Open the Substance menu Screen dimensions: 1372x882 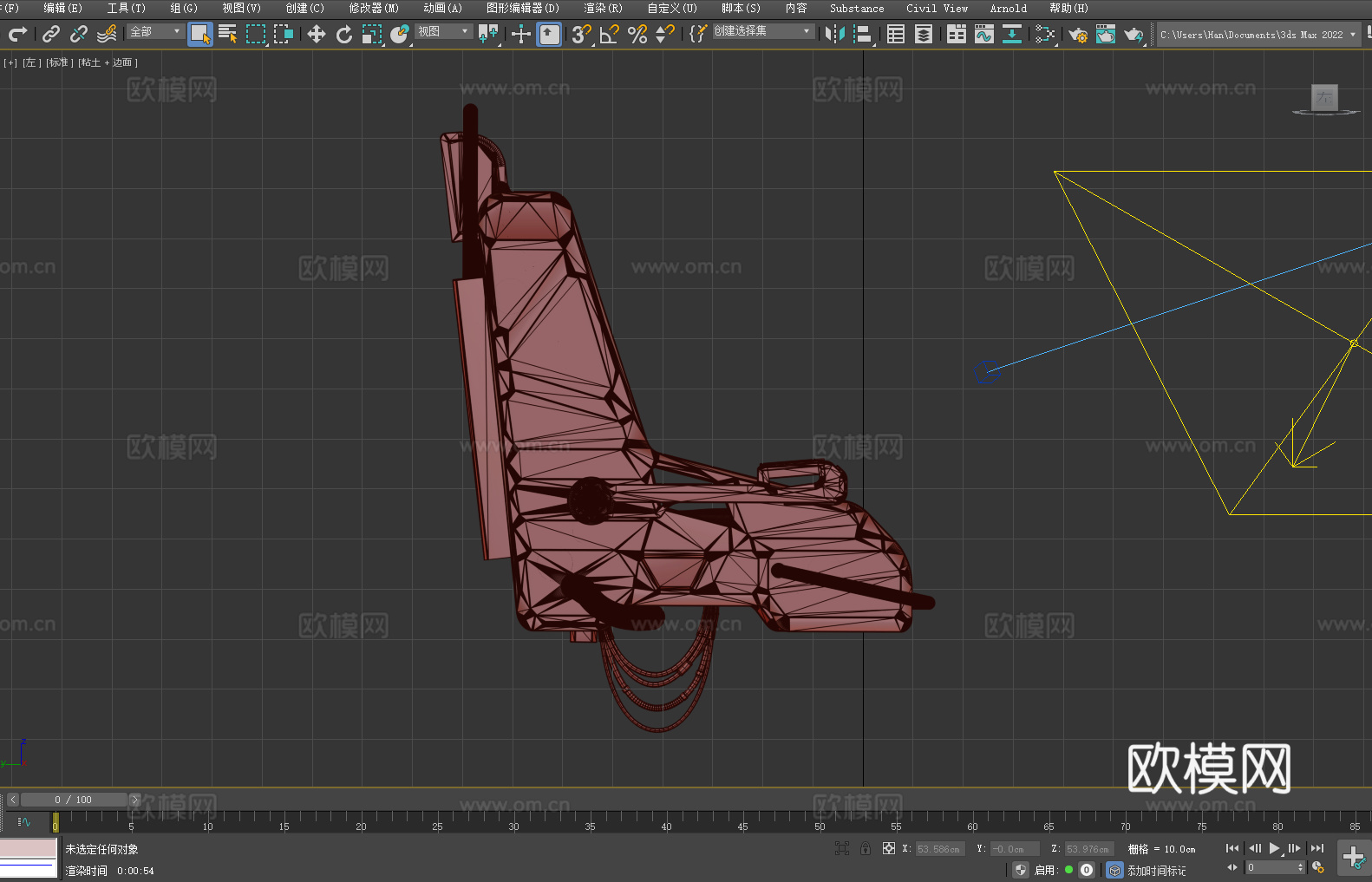coord(857,8)
